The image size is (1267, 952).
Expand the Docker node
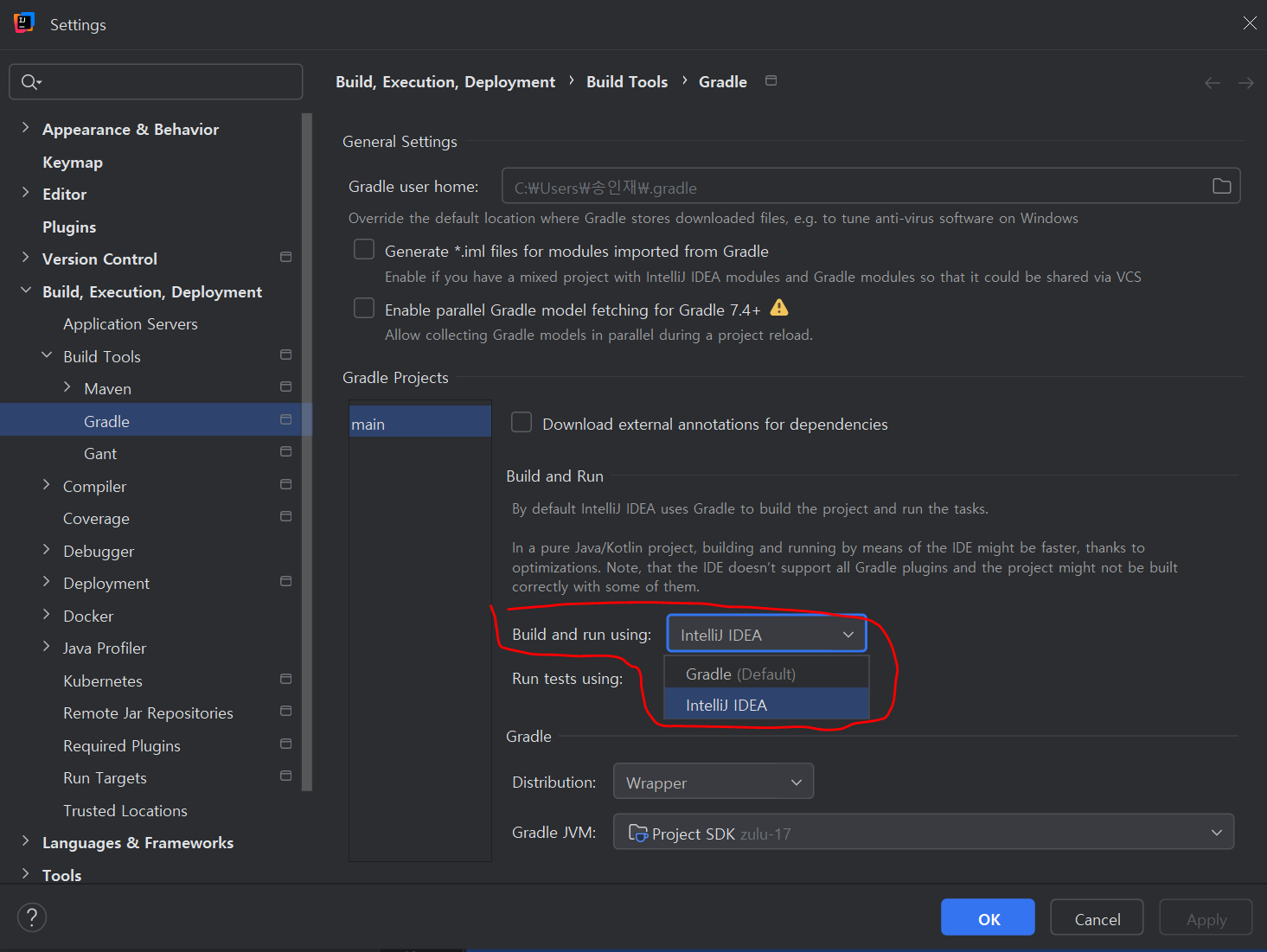pos(47,615)
